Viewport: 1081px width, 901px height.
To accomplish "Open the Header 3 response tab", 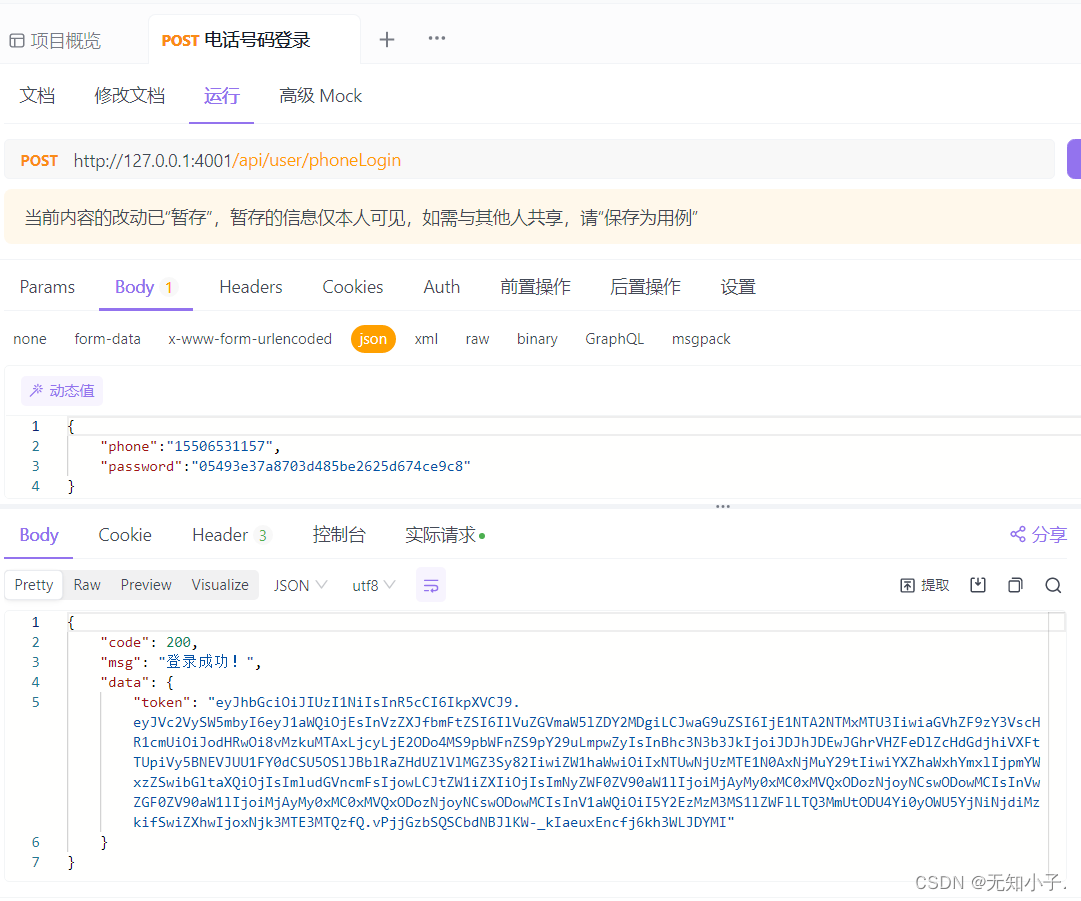I will [x=228, y=535].
